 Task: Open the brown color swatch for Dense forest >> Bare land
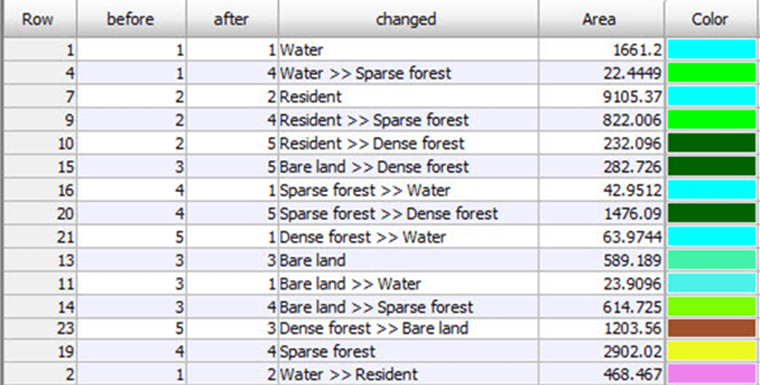coord(712,328)
